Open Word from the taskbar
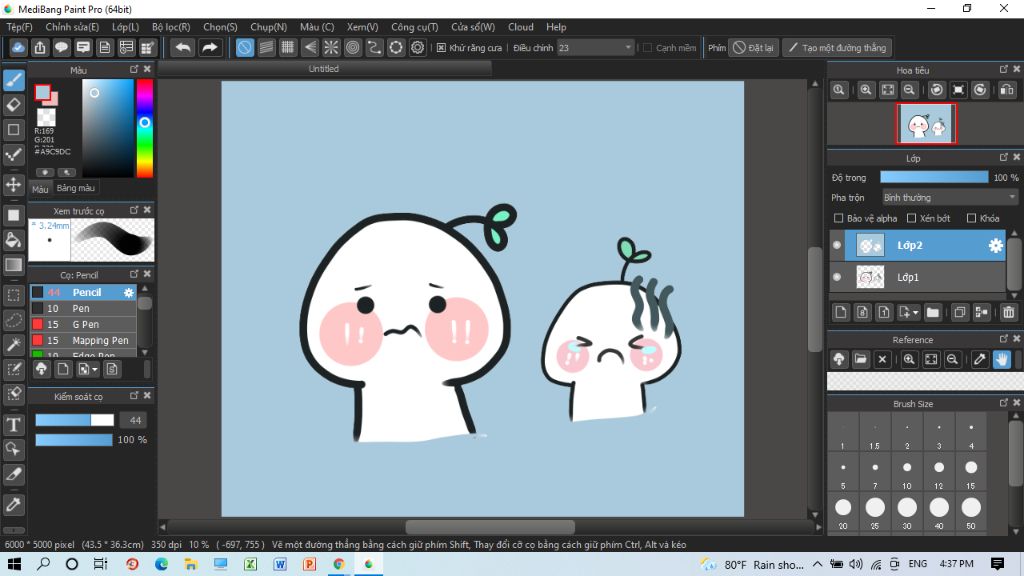Viewport: 1024px width, 576px height. pyautogui.click(x=280, y=564)
